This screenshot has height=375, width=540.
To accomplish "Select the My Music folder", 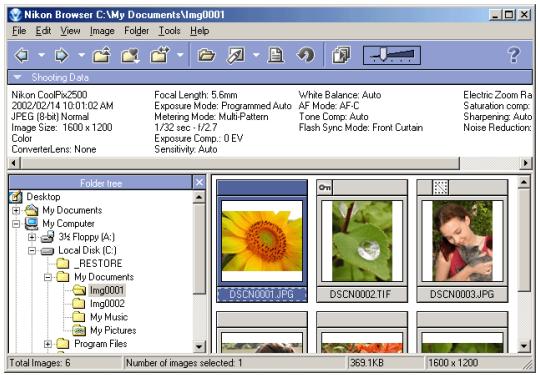I will 109,317.
